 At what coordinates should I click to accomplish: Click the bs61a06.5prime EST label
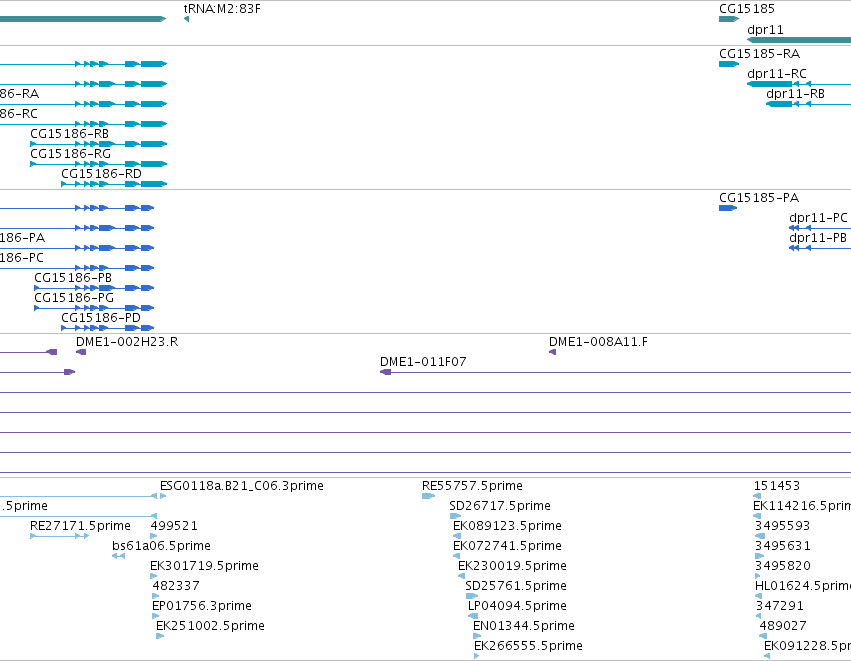pos(161,545)
